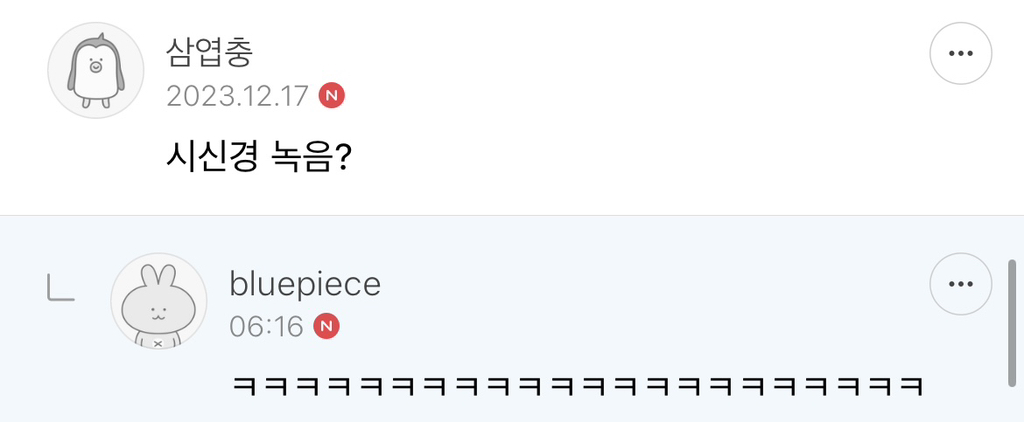Click the red N badge beside 06:16

(326, 326)
